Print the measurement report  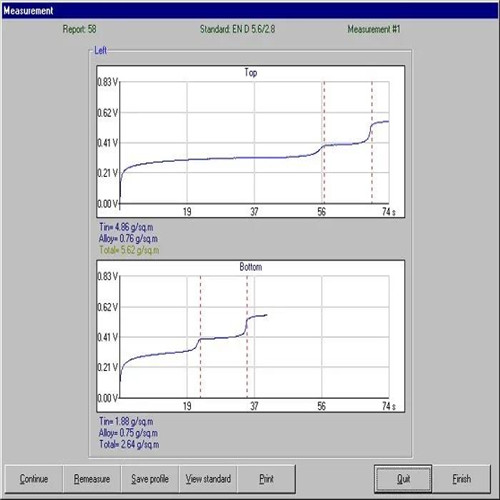point(266,479)
